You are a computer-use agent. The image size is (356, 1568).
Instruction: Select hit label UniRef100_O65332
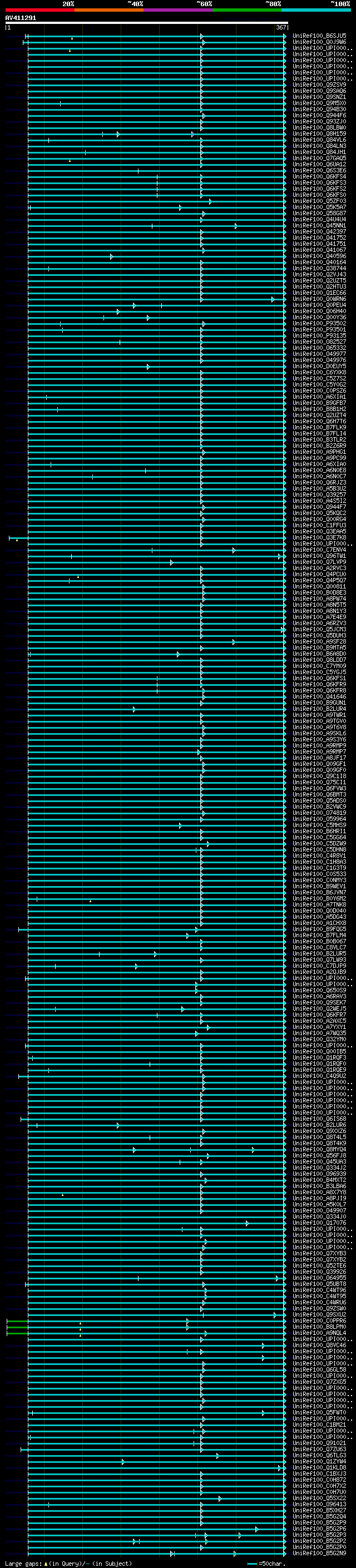319,348
